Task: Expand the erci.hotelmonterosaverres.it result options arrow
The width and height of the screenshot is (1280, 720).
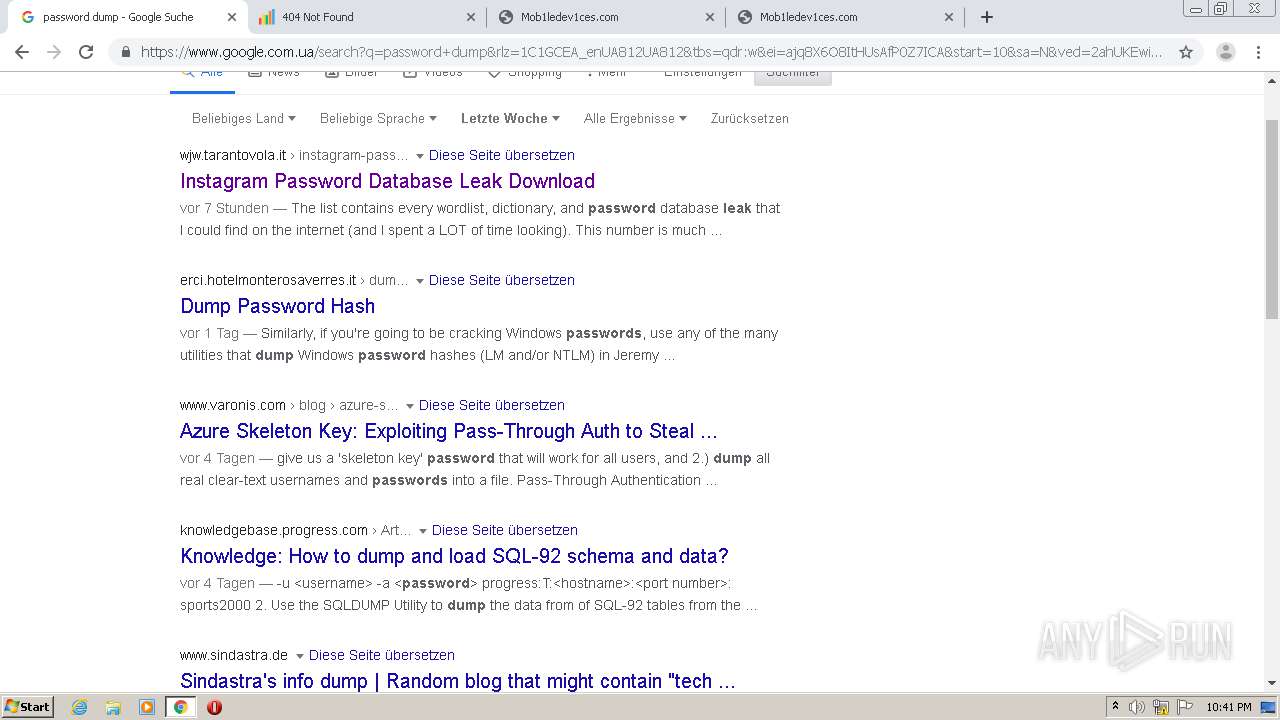Action: tap(420, 281)
